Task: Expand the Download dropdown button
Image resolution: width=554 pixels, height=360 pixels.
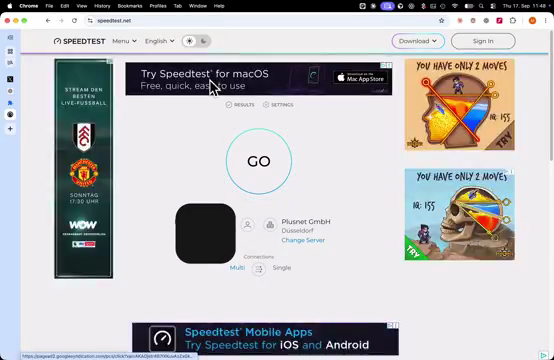Action: (x=418, y=41)
